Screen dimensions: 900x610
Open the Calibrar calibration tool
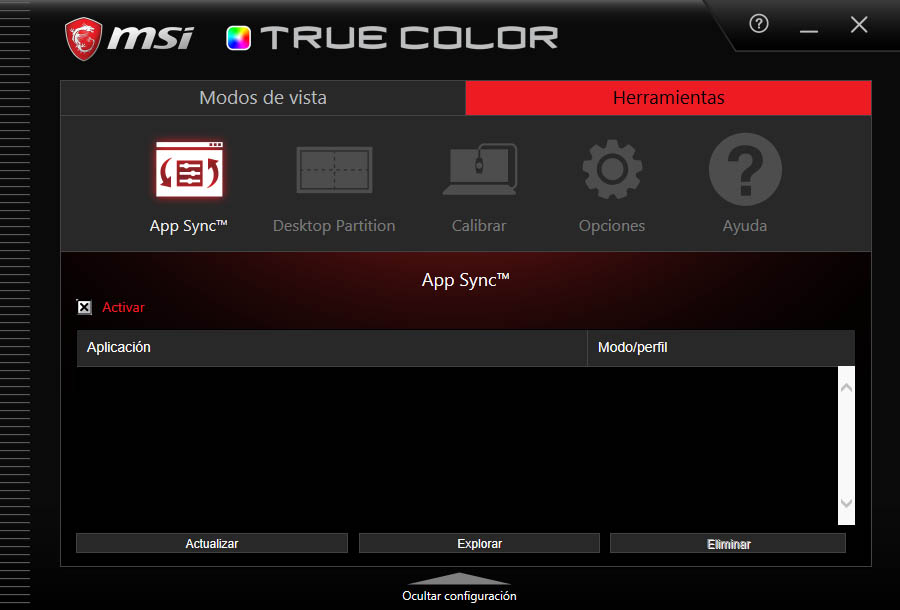coord(479,170)
